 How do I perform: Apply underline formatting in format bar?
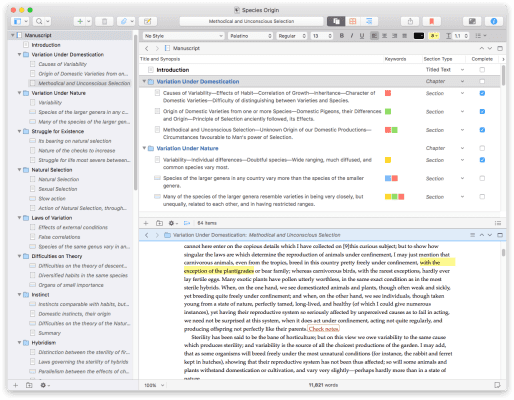[x=362, y=36]
